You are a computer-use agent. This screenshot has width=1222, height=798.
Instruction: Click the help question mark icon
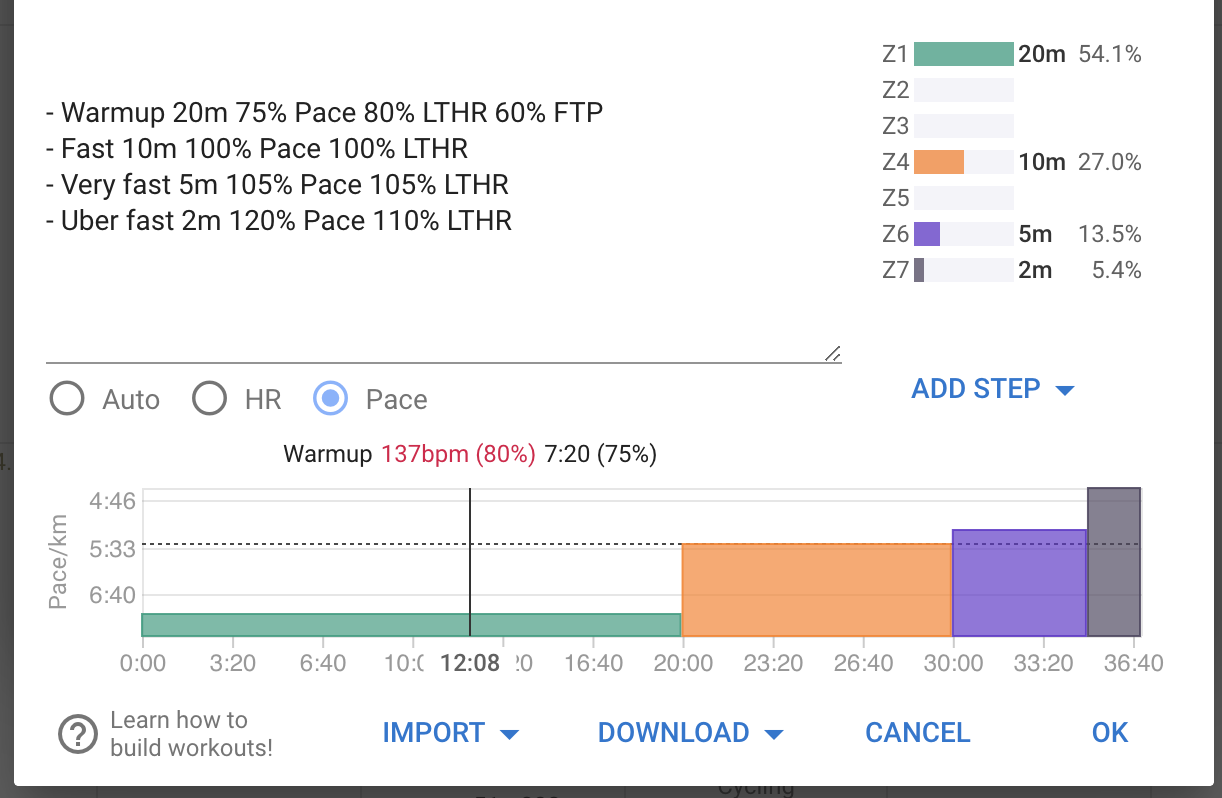point(77,735)
